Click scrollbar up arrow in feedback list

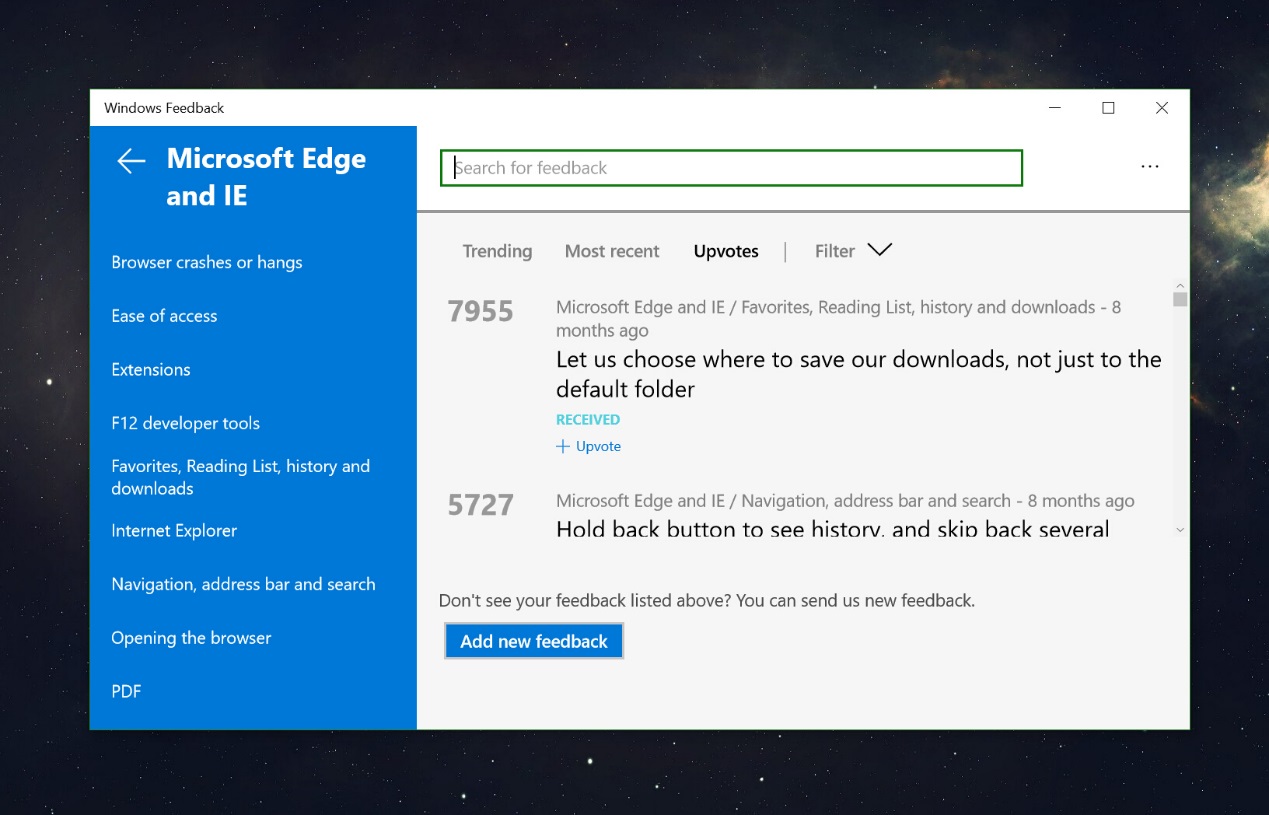(x=1180, y=285)
